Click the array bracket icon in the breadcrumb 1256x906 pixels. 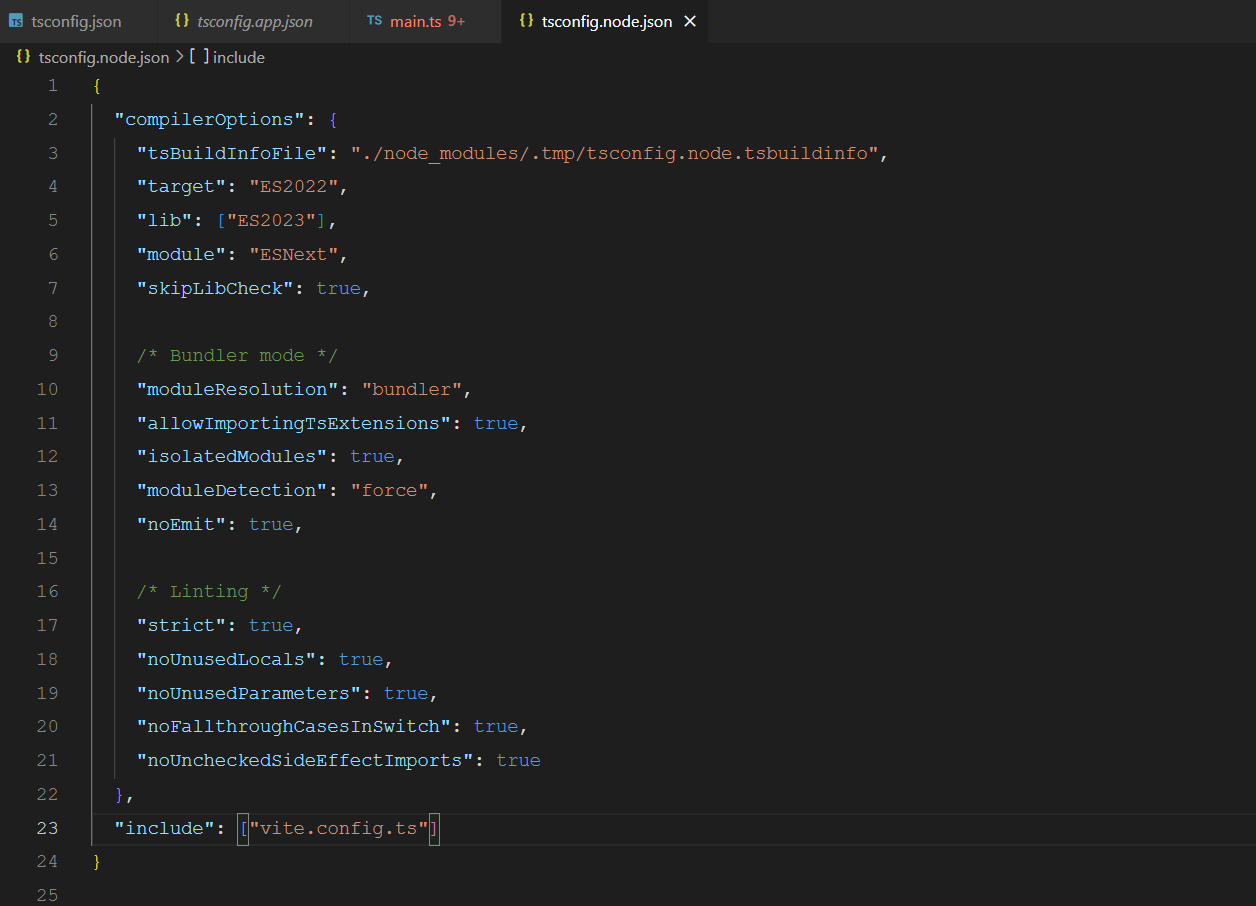pos(199,57)
